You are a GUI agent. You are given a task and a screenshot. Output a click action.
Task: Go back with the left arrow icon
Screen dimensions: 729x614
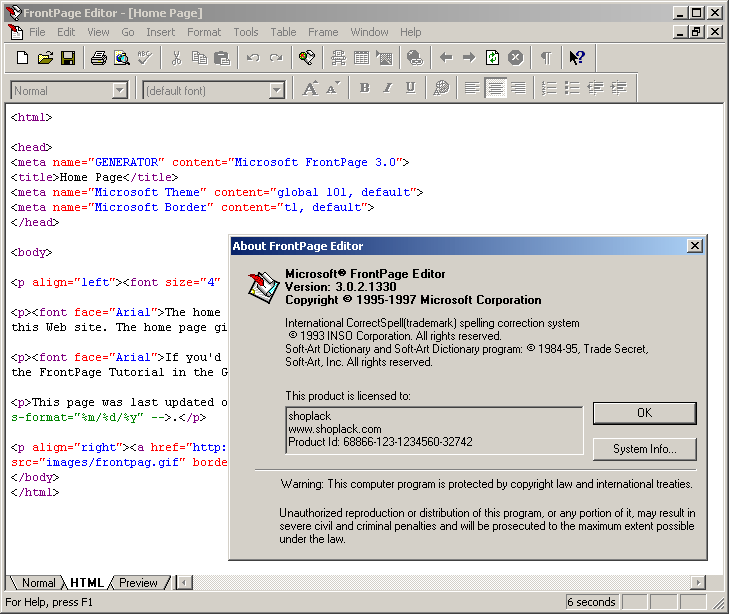tap(446, 58)
